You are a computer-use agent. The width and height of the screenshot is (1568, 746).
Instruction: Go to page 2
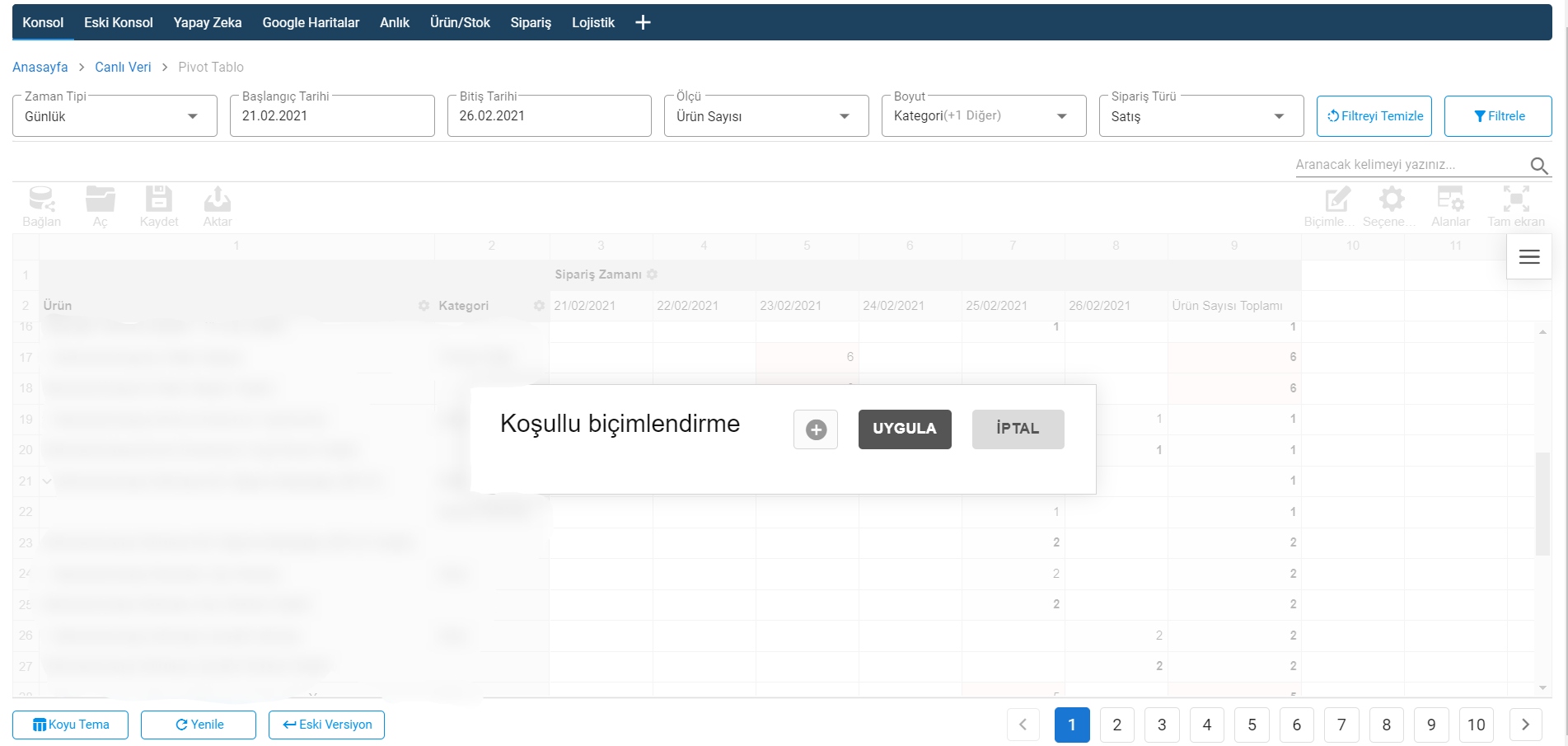tap(1117, 725)
